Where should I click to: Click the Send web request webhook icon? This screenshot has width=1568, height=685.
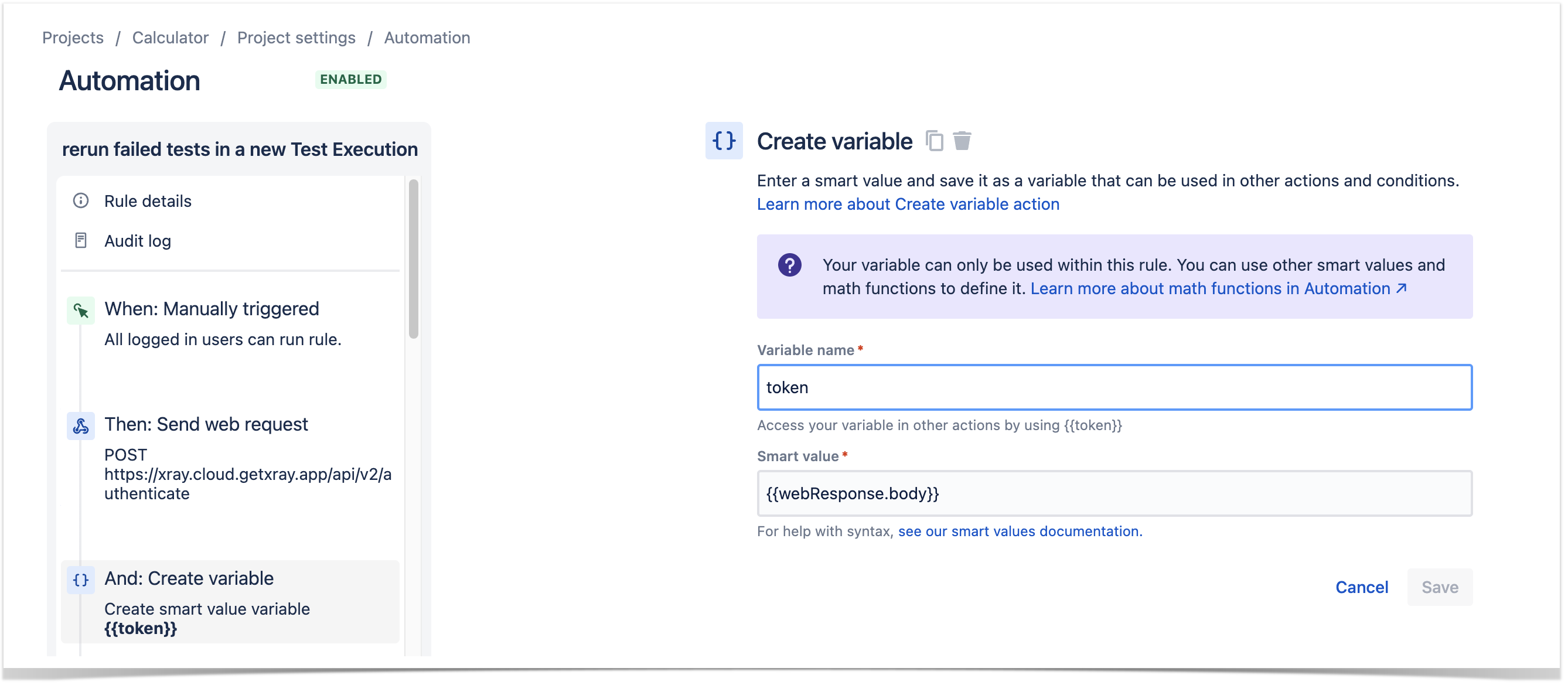80,426
